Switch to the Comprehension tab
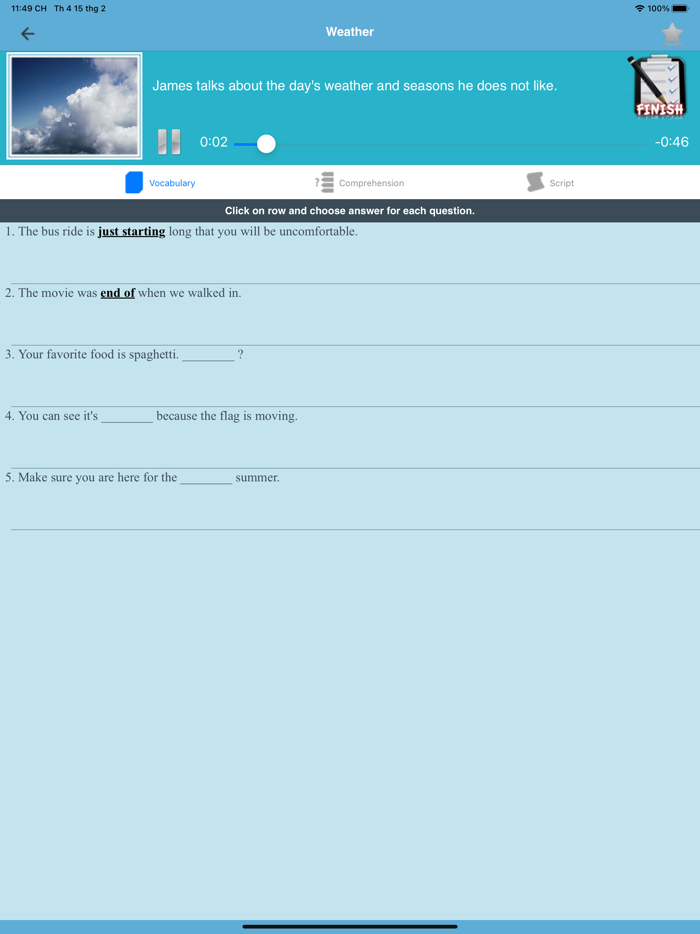 point(359,182)
